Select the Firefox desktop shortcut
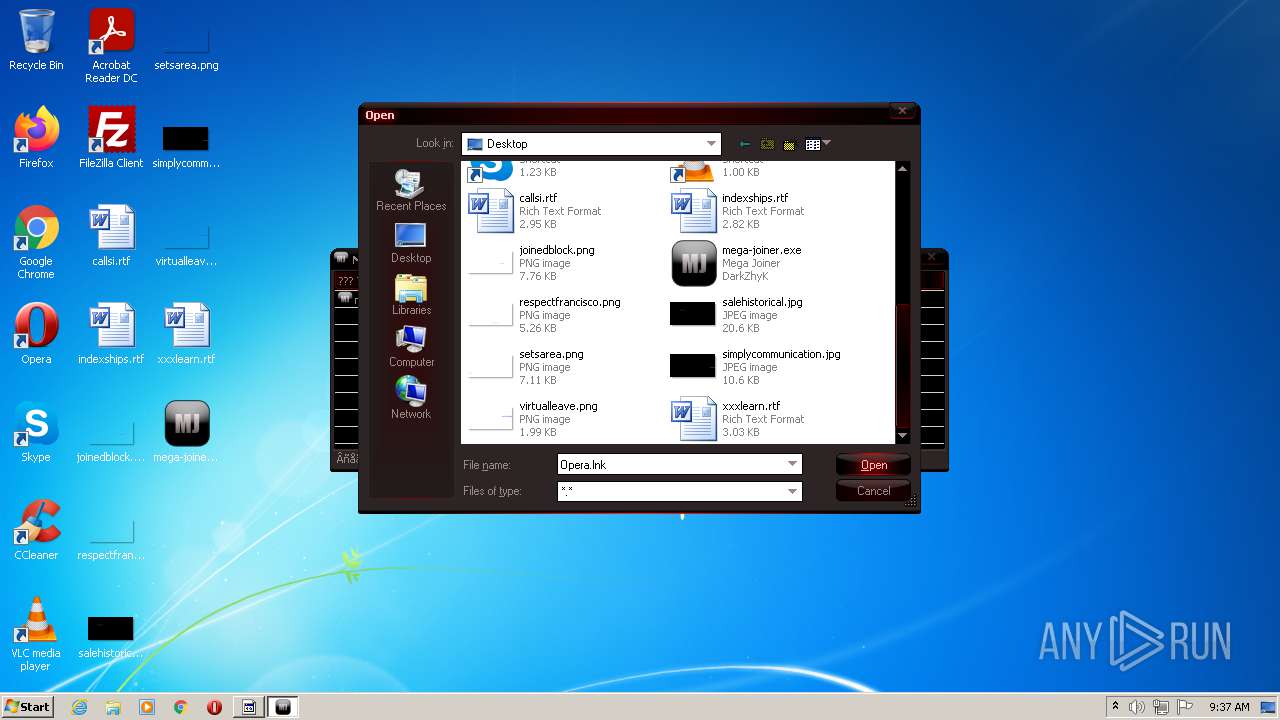 pyautogui.click(x=36, y=138)
